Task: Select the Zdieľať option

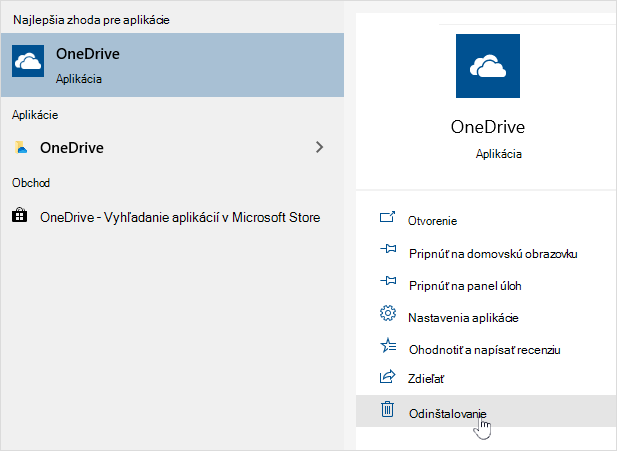Action: pyautogui.click(x=486, y=379)
